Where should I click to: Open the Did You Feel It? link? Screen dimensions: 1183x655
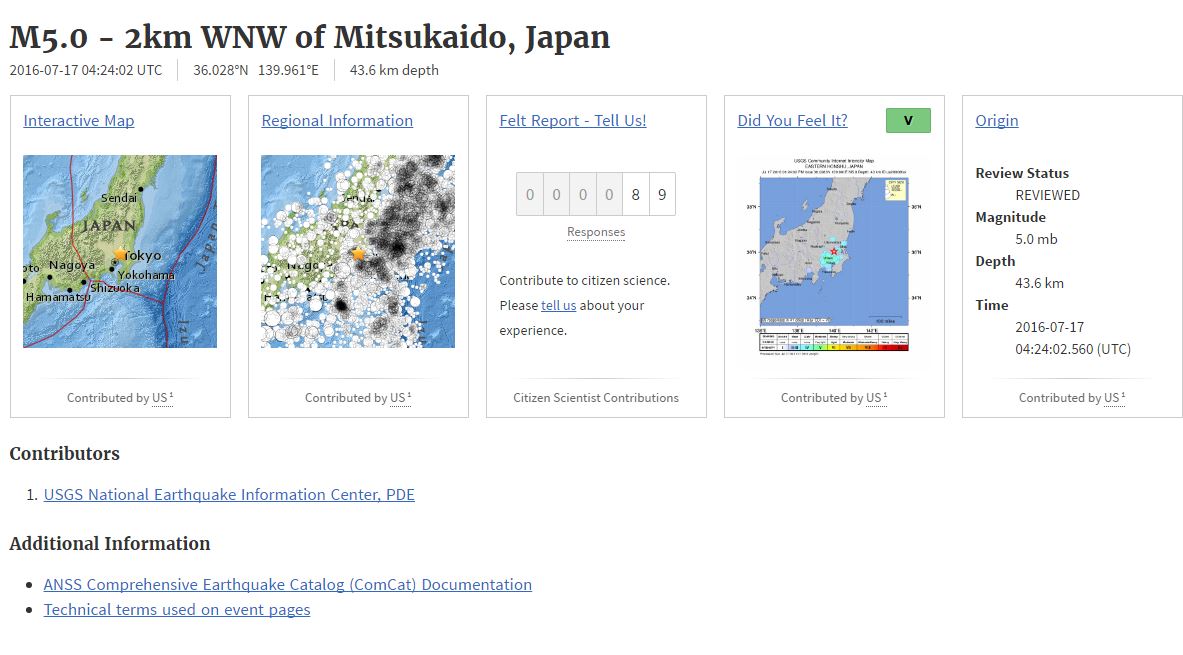click(x=792, y=121)
